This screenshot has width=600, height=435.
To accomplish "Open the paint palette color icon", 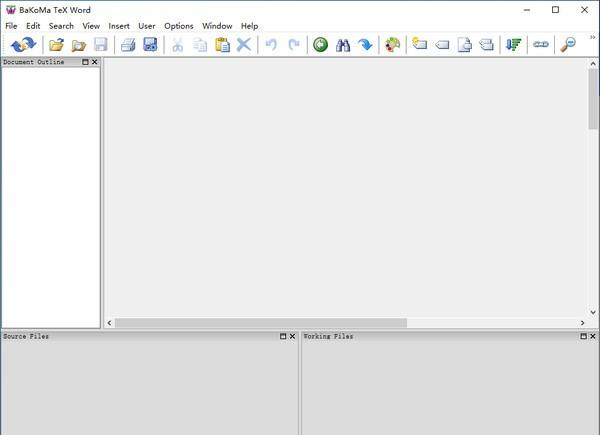I will tap(392, 45).
